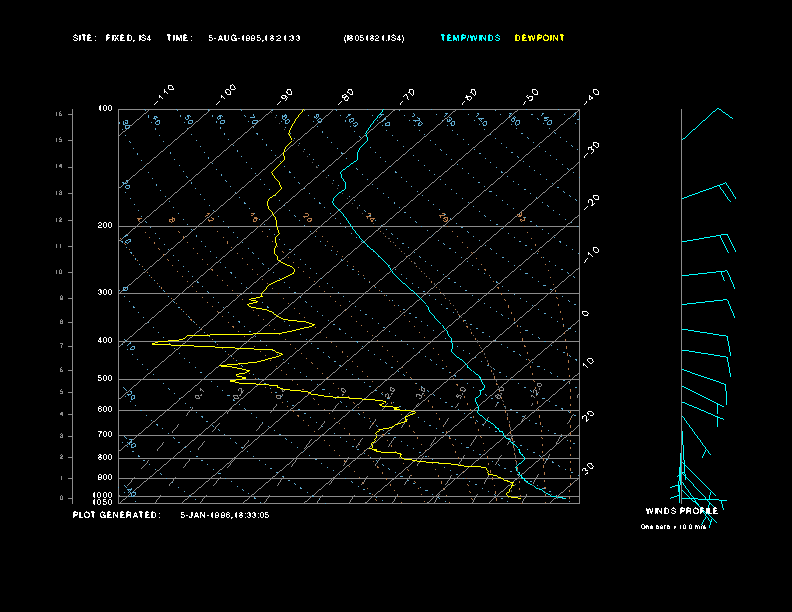Click the -100 temperature axis label
Viewport: 792px width, 612px height.
[226, 94]
